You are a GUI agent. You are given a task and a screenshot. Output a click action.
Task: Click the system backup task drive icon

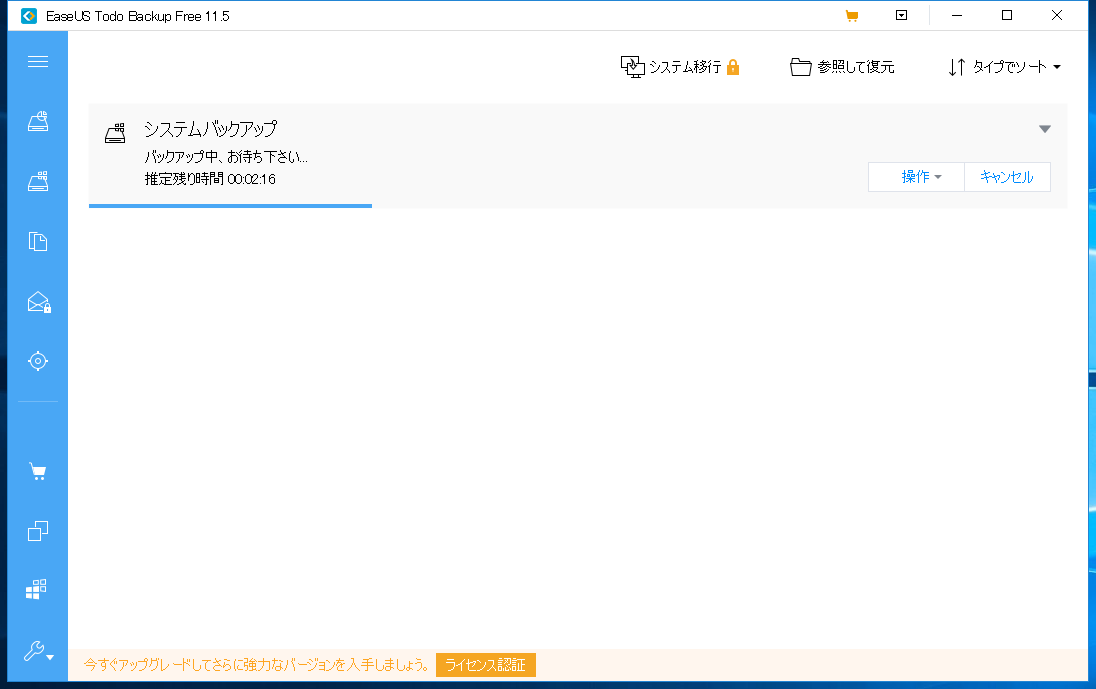coord(115,133)
